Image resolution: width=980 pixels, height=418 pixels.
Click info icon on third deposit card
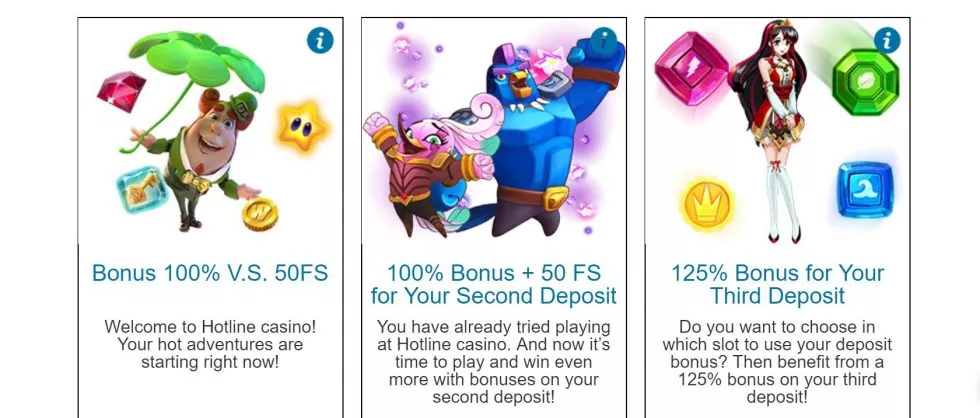(x=887, y=41)
